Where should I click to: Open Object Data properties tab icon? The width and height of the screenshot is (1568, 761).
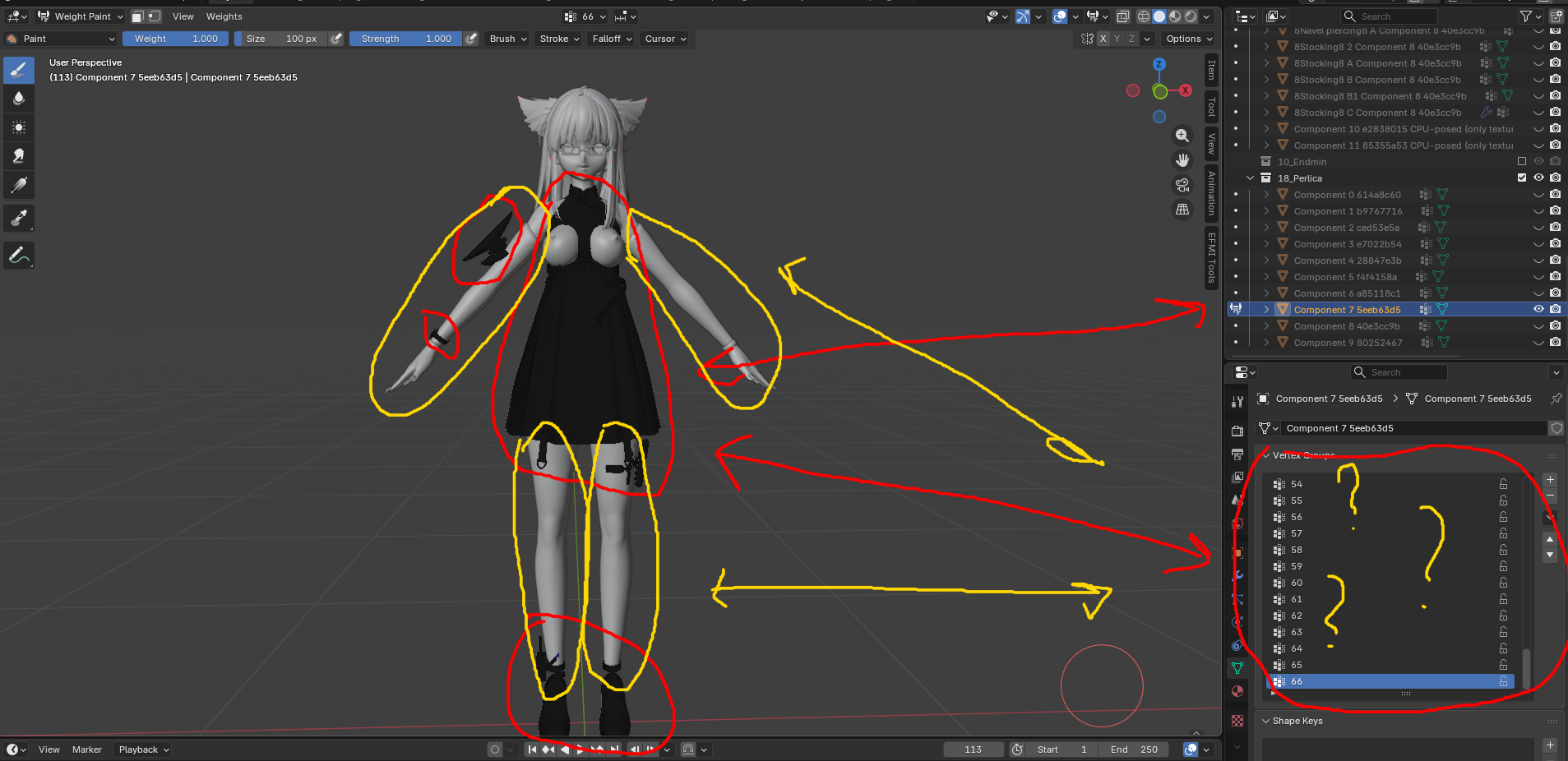1237,668
